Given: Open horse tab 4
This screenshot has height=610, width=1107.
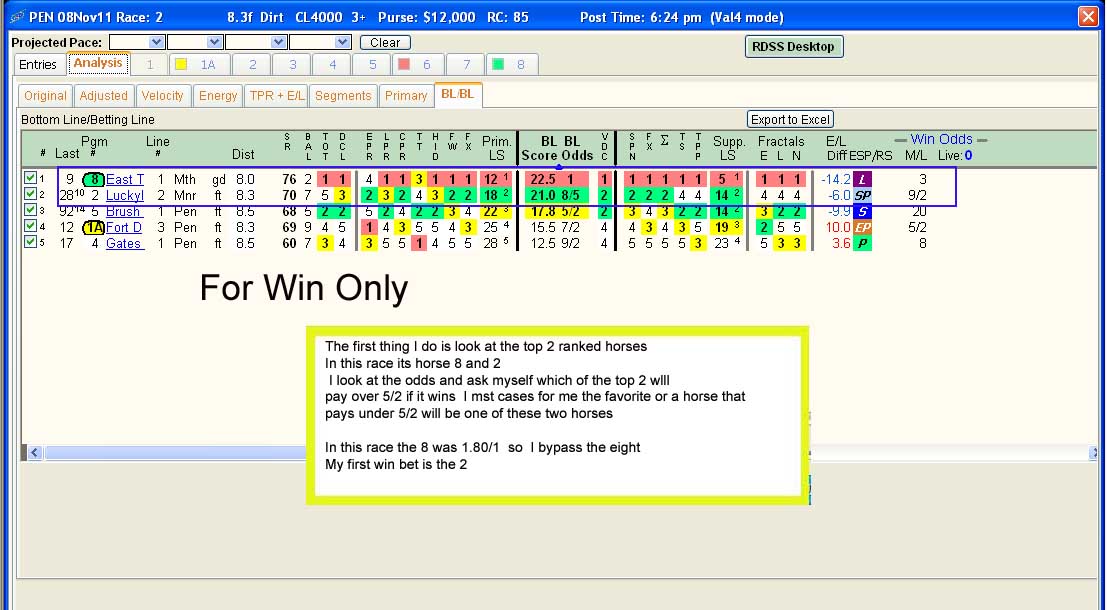Looking at the screenshot, I should 333,64.
